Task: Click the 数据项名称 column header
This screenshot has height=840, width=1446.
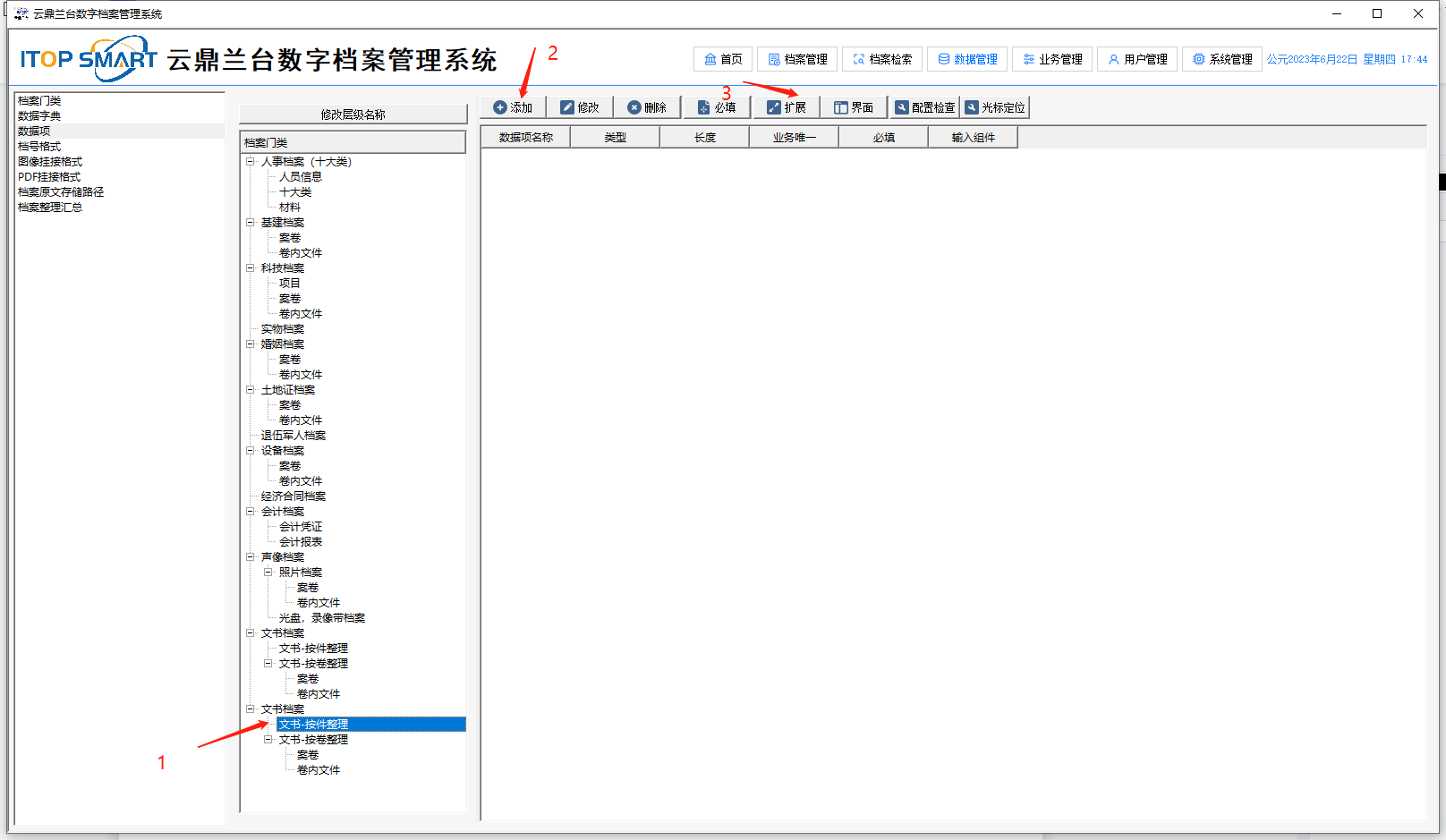Action: click(525, 138)
